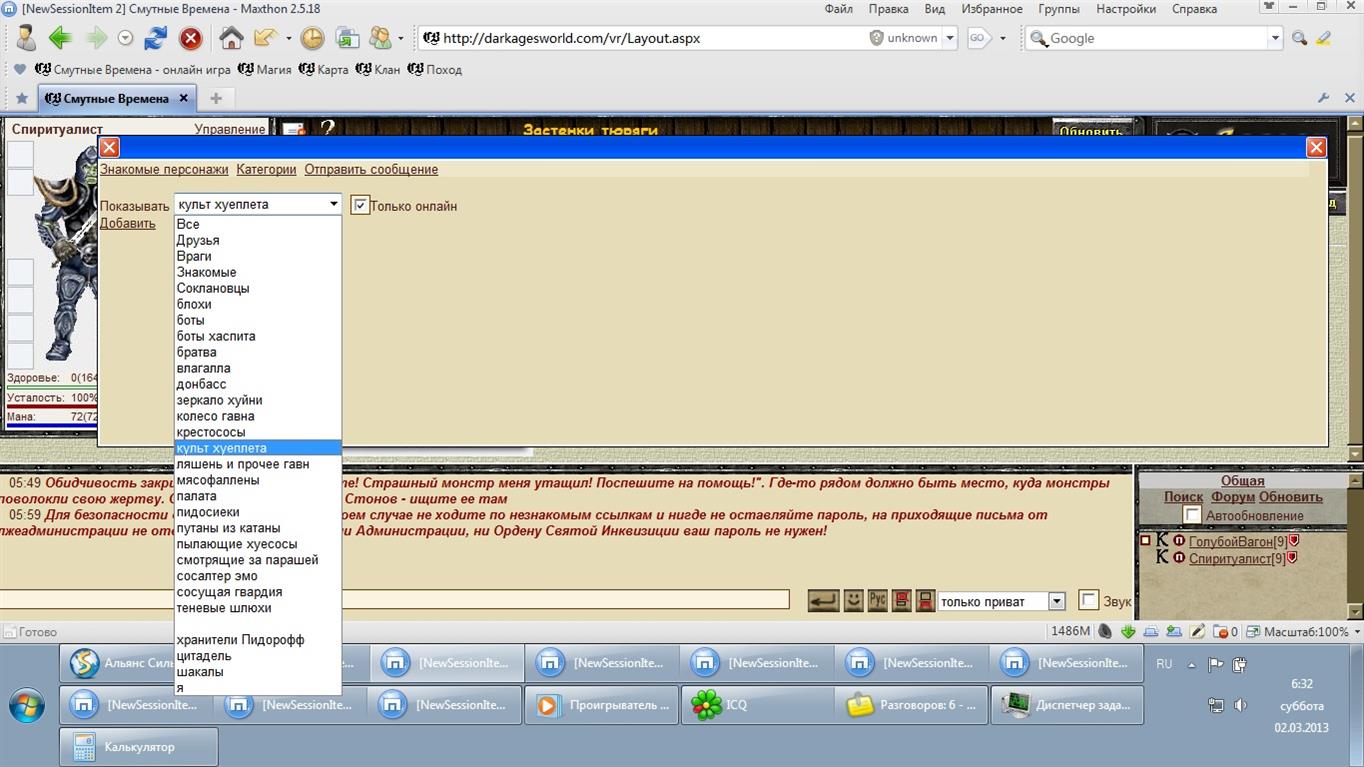Click the Поиск link in chat panel
1364x767 pixels.
point(1183,497)
